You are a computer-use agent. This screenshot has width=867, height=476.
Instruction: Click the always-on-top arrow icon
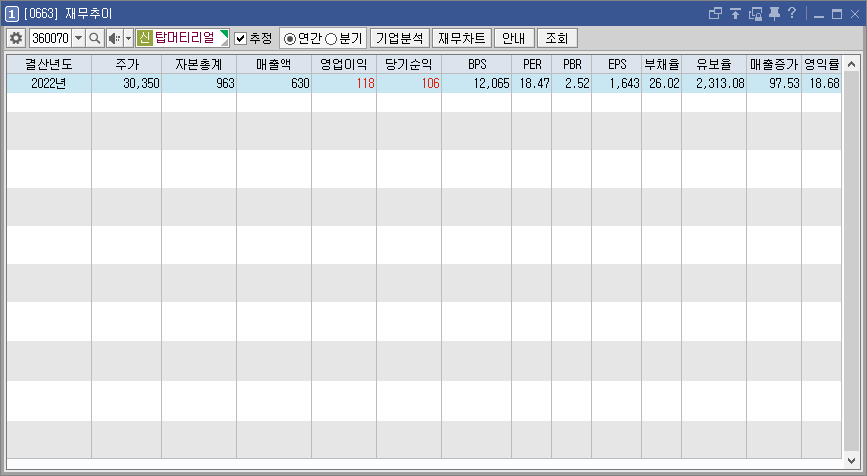(x=735, y=13)
